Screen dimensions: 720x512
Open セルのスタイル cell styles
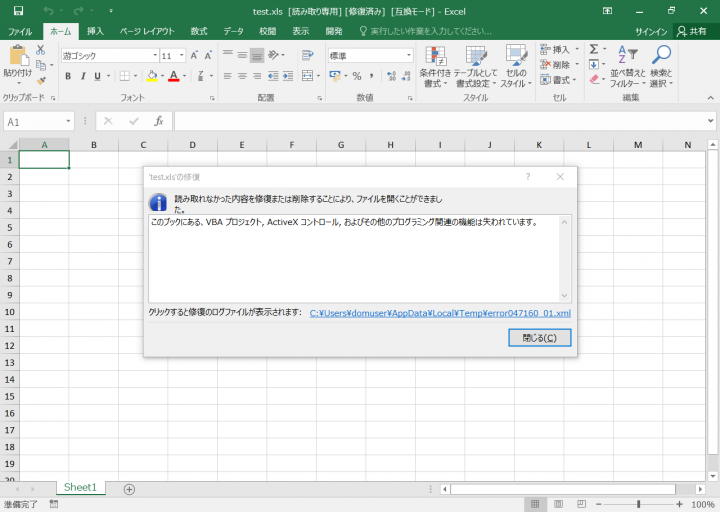tap(516, 67)
